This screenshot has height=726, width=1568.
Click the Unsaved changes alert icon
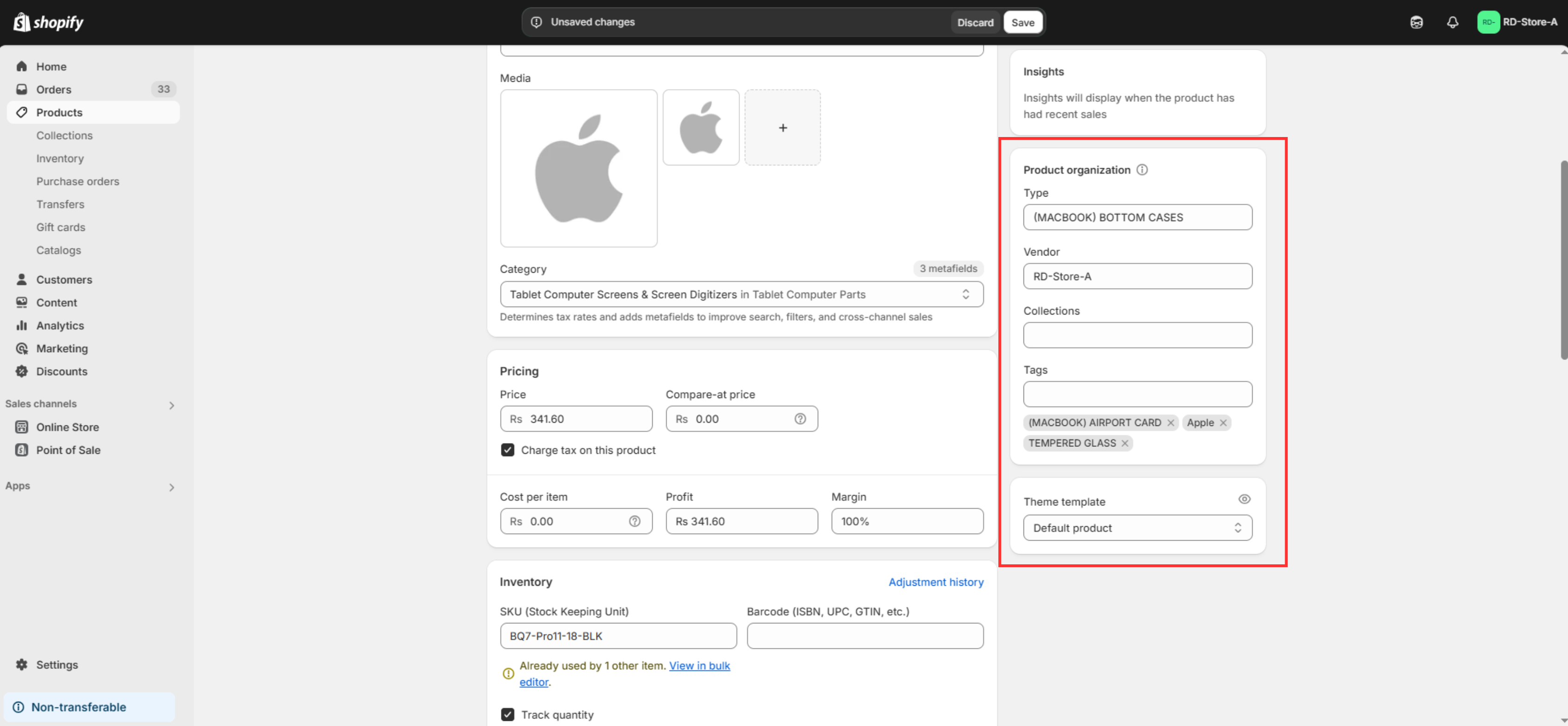(x=536, y=22)
